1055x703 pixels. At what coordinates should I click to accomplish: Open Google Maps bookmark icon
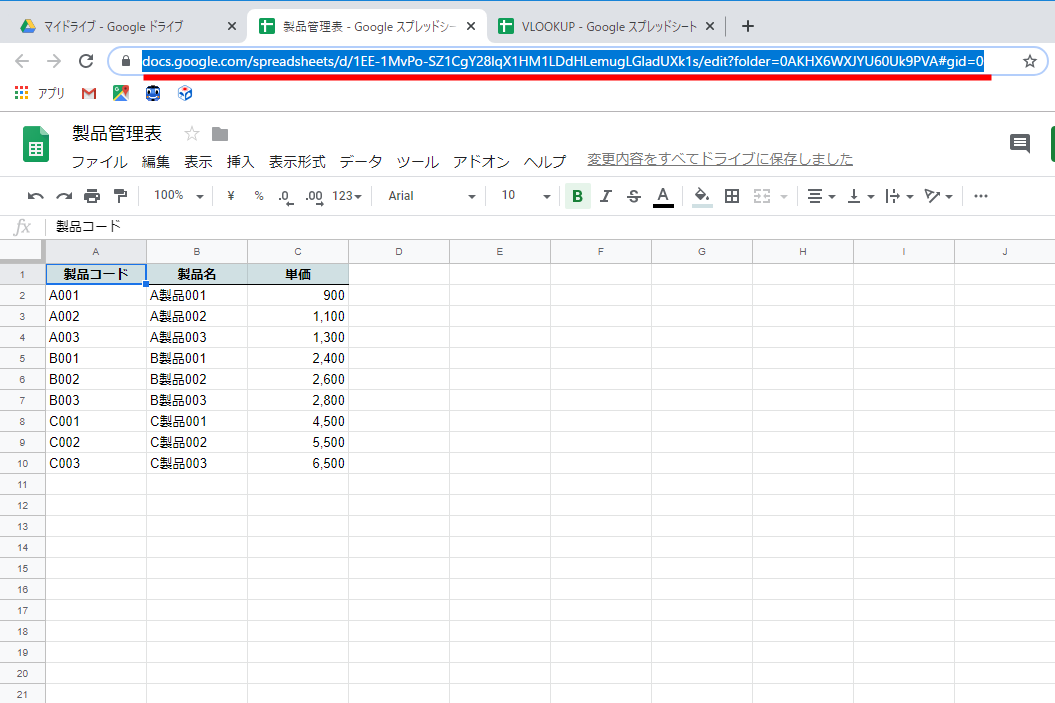pos(121,94)
